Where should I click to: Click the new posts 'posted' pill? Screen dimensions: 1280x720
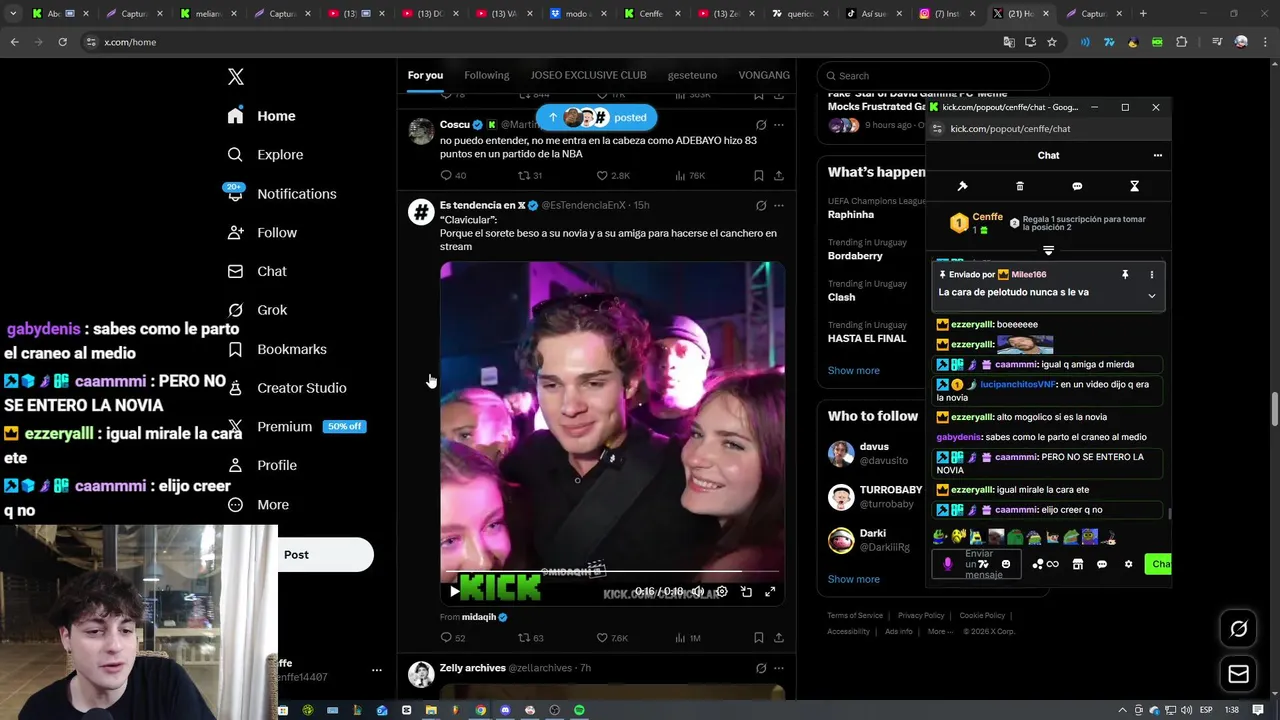click(x=597, y=117)
